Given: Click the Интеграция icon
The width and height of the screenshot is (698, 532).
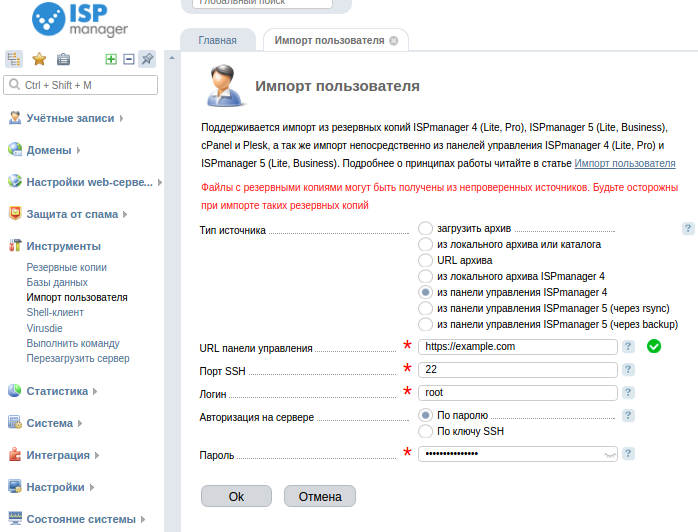Looking at the screenshot, I should click(15, 455).
